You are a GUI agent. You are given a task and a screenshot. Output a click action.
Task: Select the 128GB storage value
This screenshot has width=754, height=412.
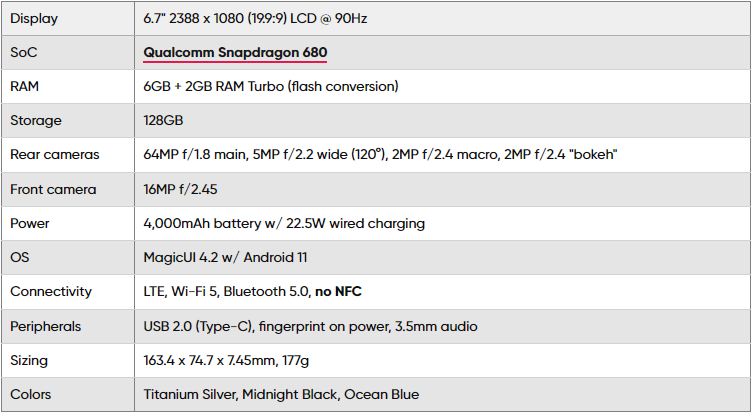[164, 120]
